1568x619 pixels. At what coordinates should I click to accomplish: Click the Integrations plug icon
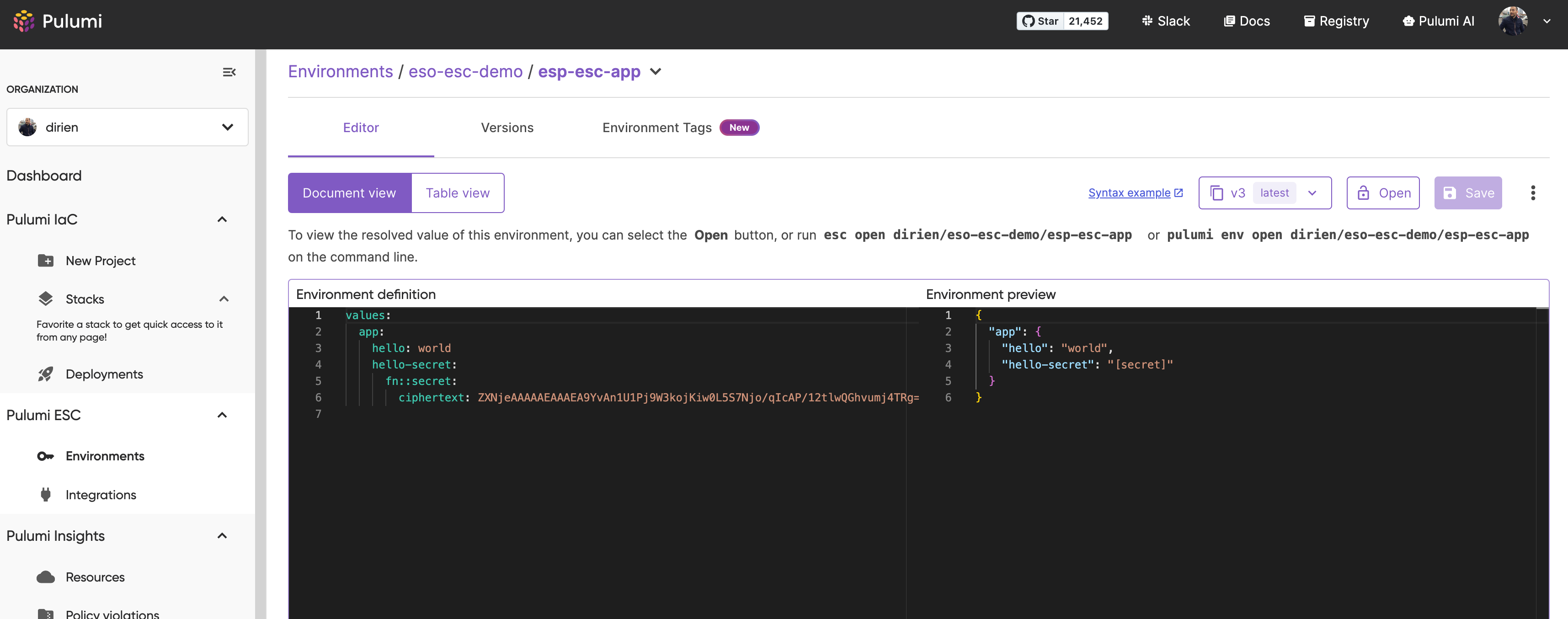coord(46,495)
